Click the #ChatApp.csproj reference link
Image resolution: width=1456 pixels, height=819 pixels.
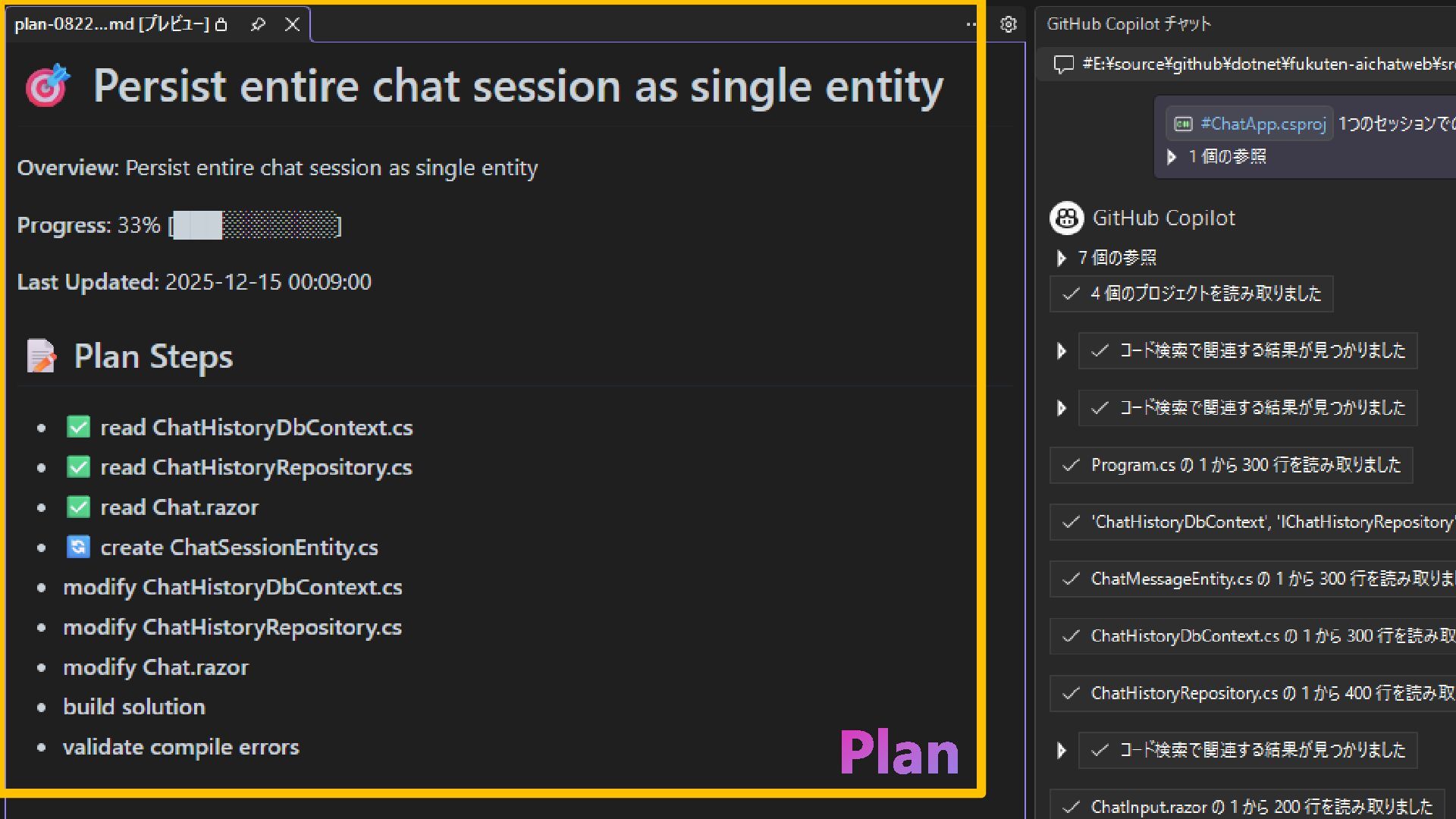pyautogui.click(x=1263, y=124)
